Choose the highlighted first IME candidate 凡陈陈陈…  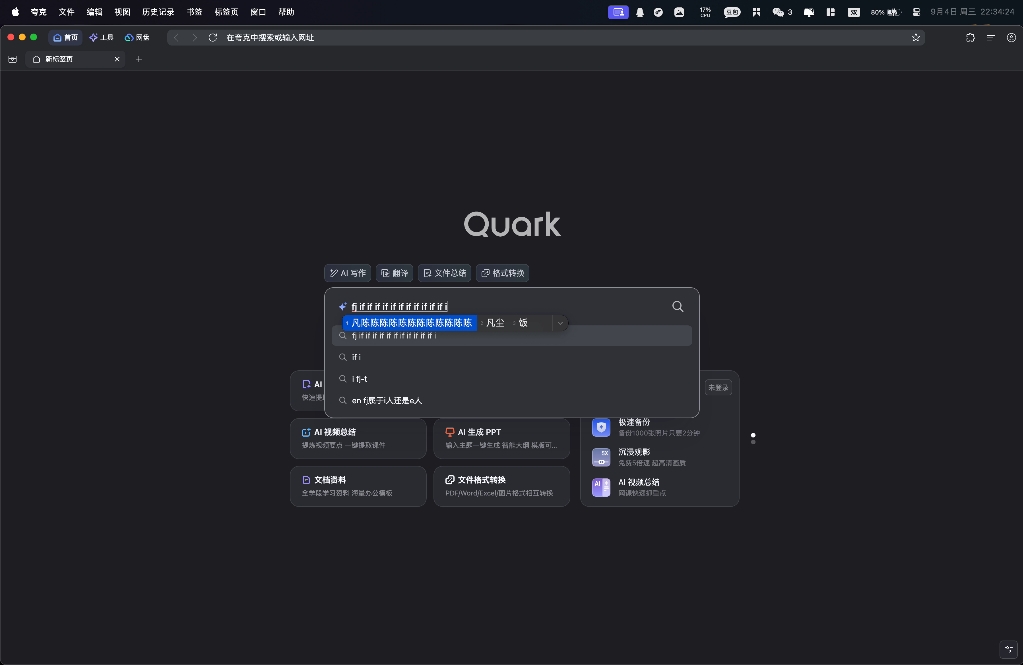410,323
